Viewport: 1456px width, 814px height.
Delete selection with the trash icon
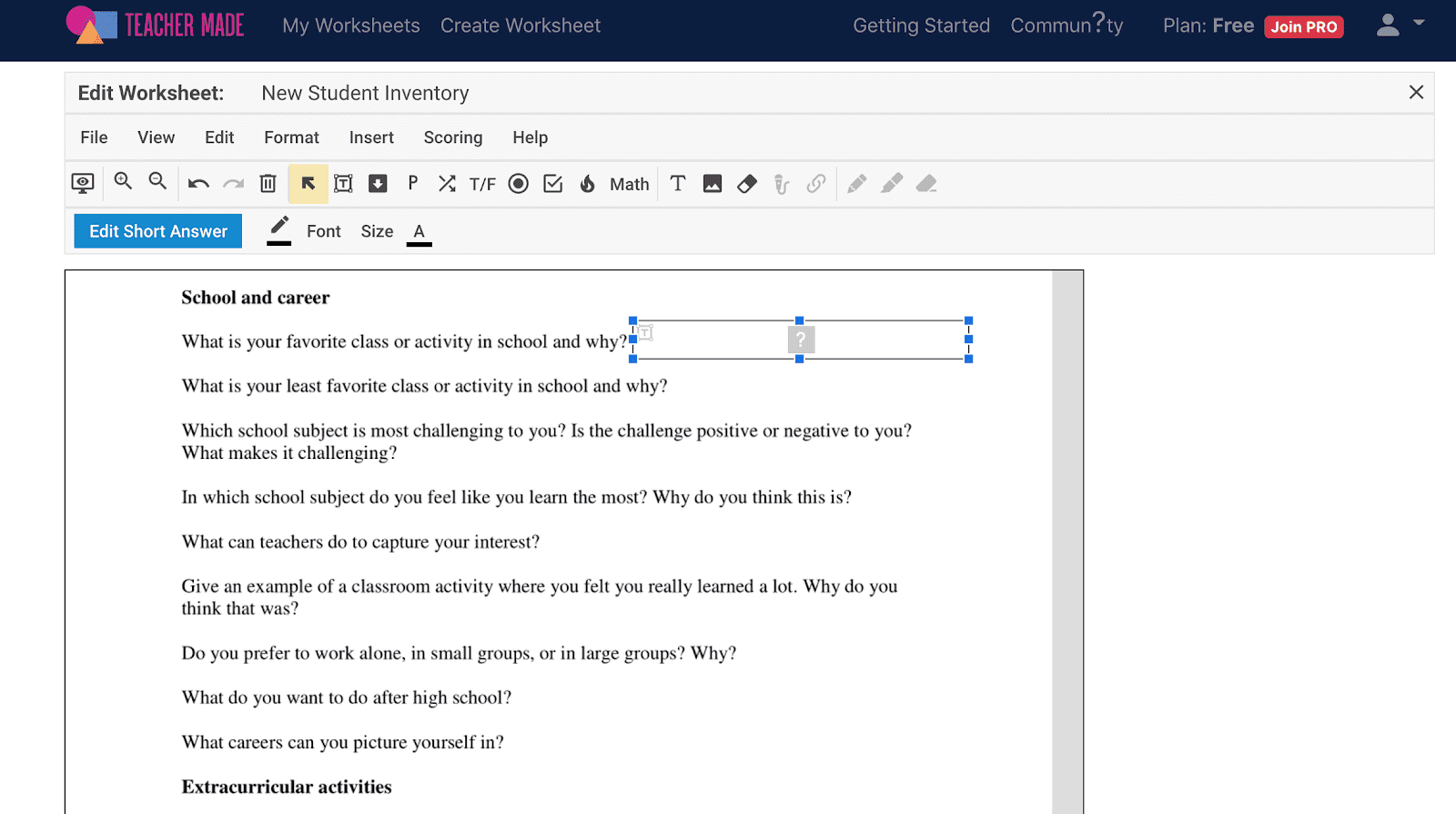click(268, 184)
